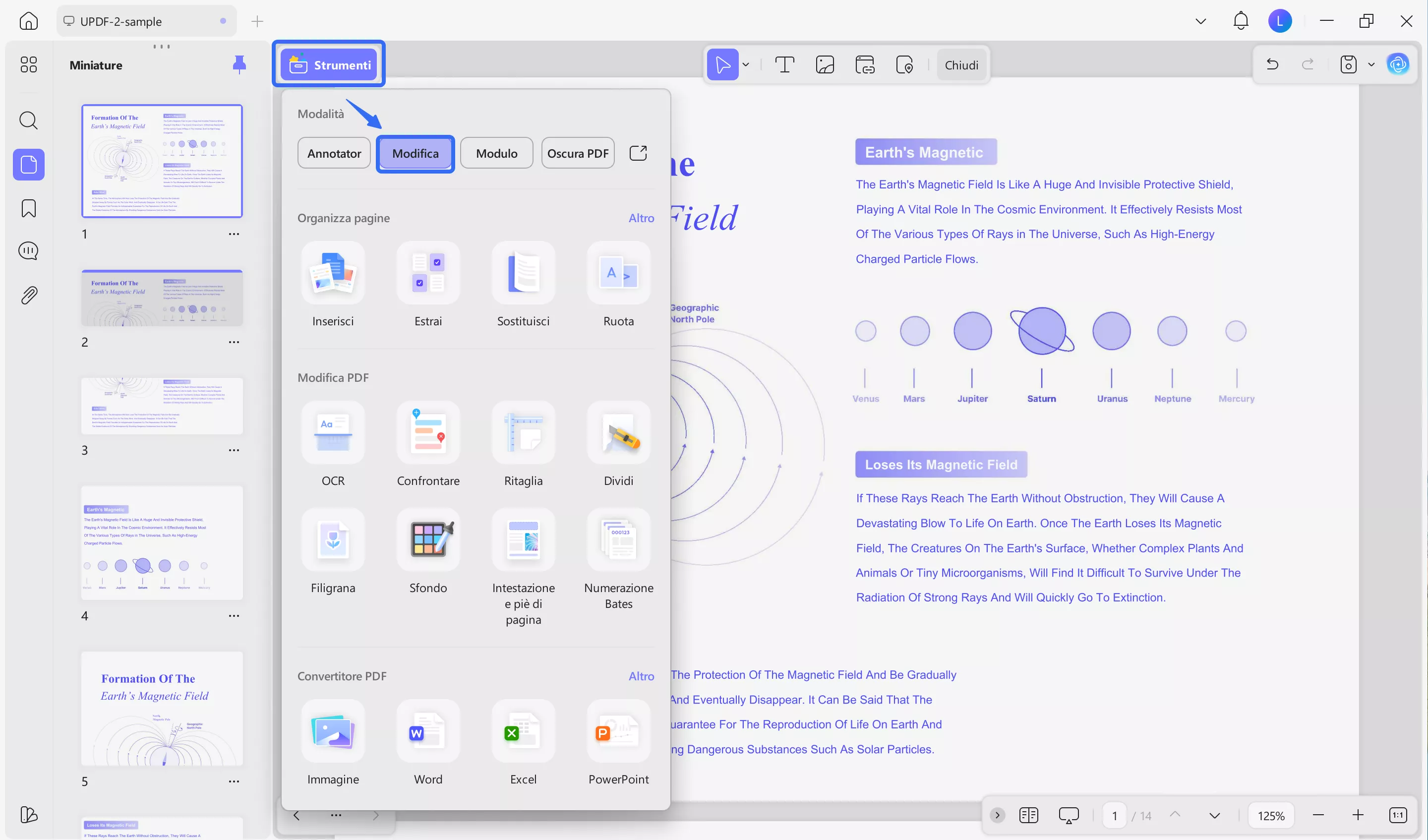The image size is (1428, 840).
Task: Select the Filigrana watermark tool
Action: (x=333, y=540)
